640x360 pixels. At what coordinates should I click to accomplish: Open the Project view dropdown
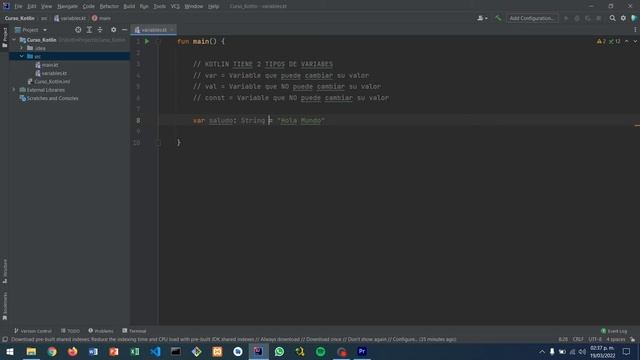(x=31, y=30)
